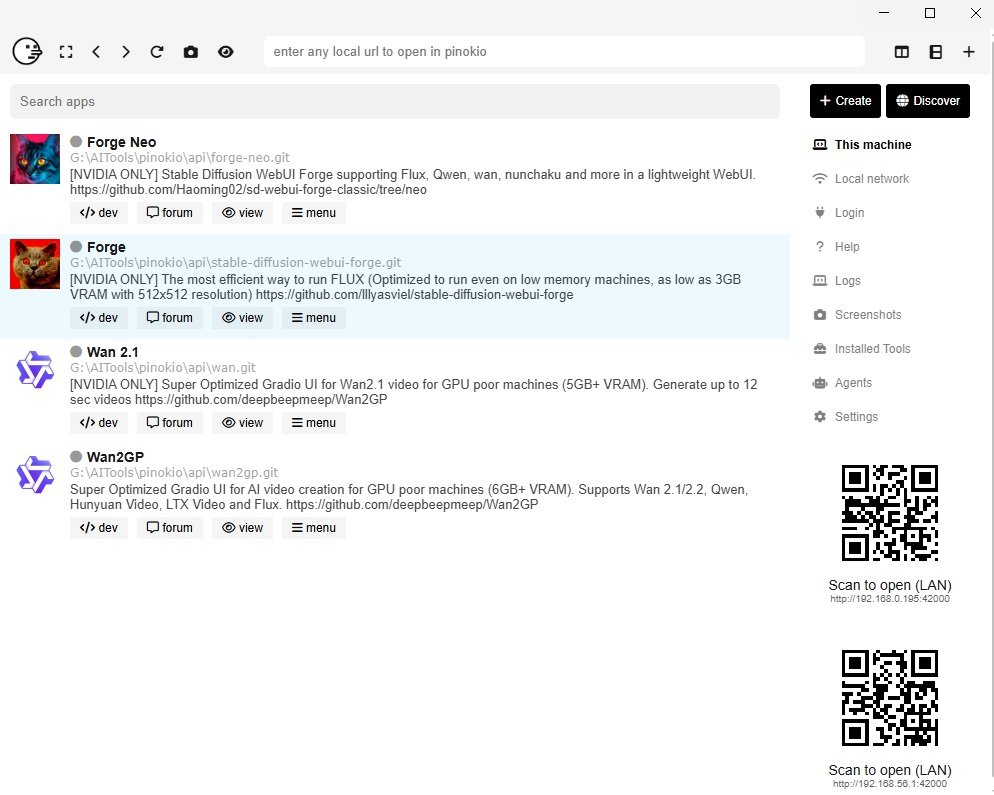The image size is (994, 795).
Task: Open the menu for Forge Neo
Action: point(313,213)
